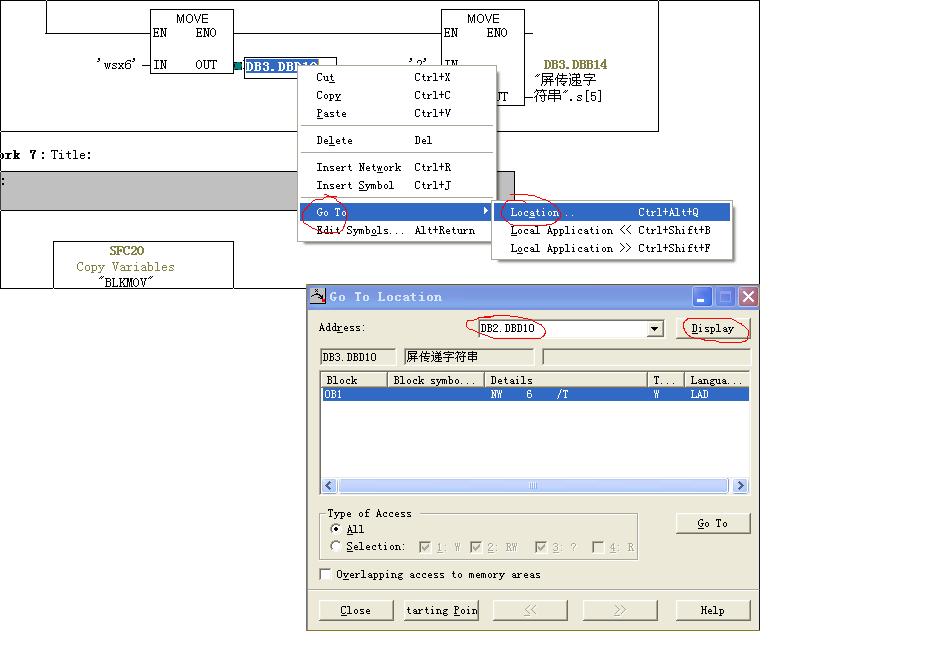Click the Go To Location title bar icon
The height and width of the screenshot is (645, 940).
pos(318,297)
